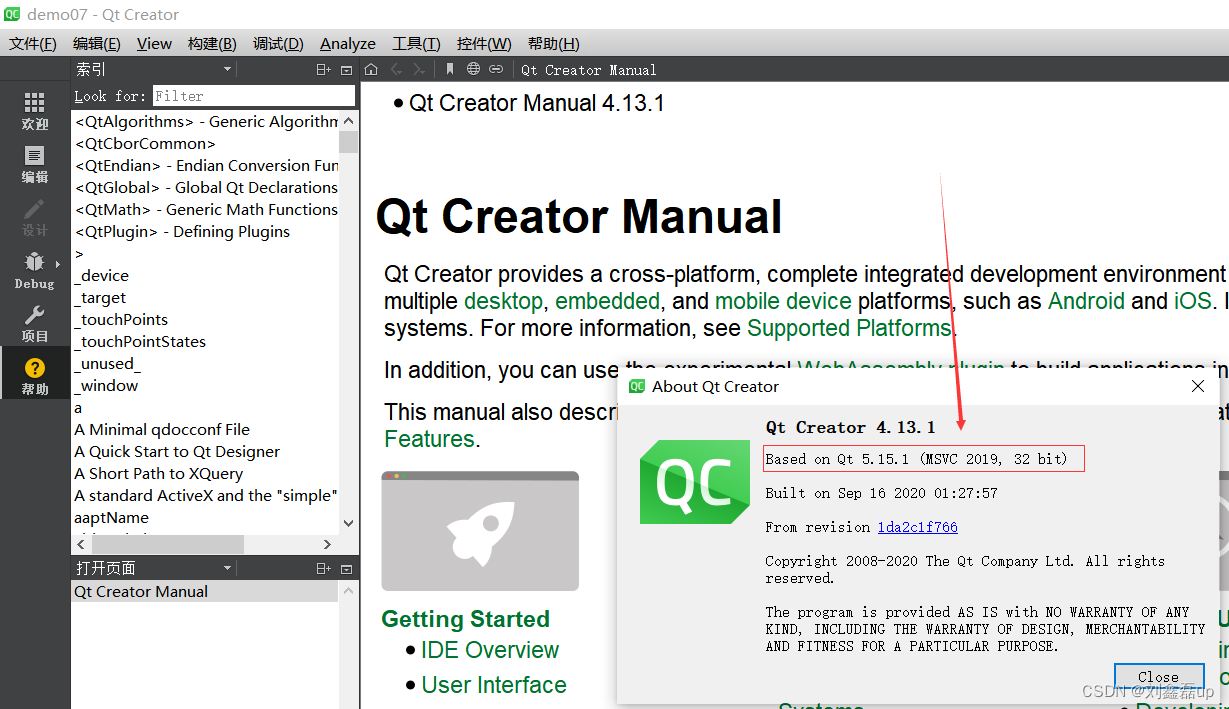Follow the 1da2c1f766 revision link

[x=917, y=527]
